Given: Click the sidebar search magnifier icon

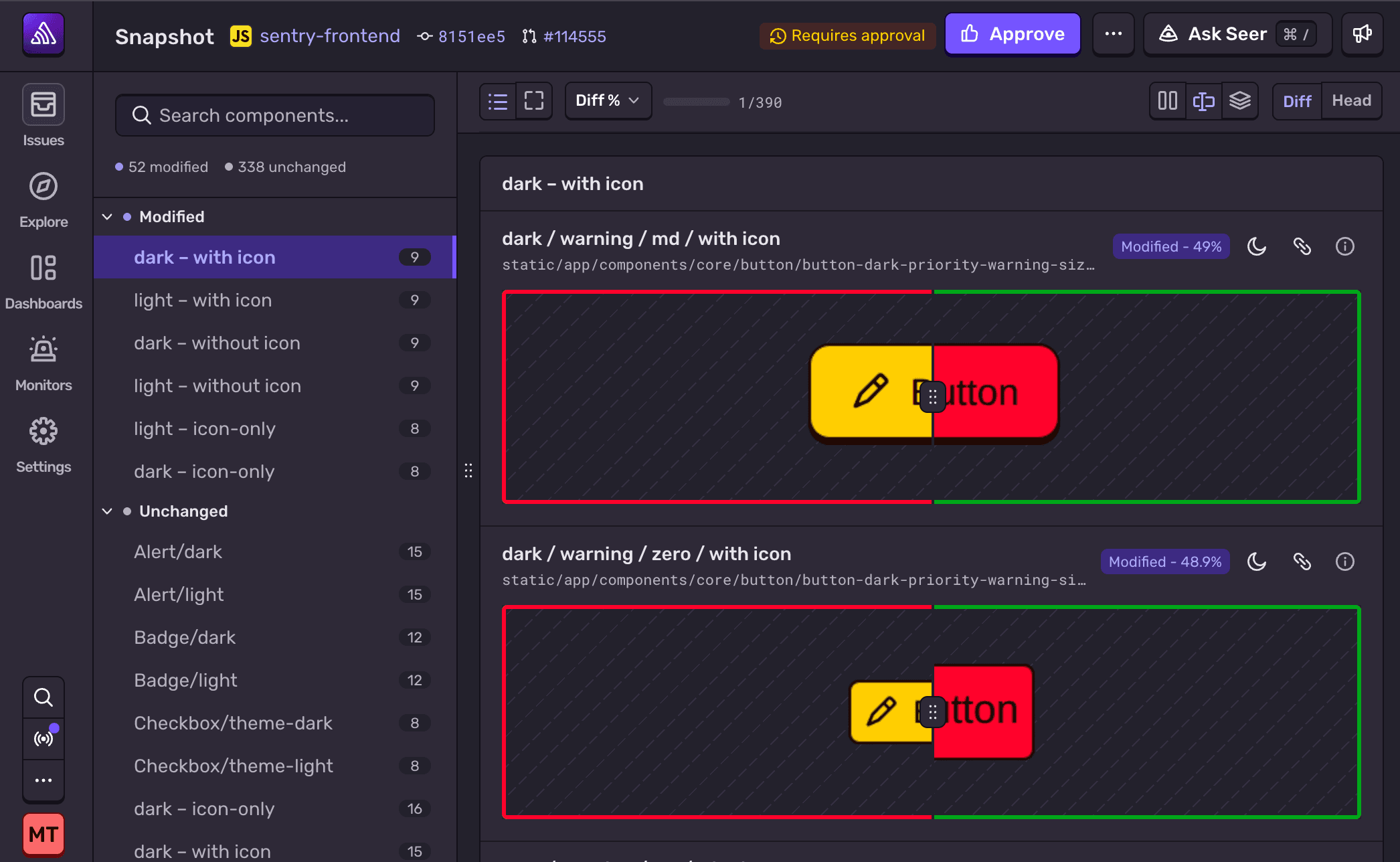Looking at the screenshot, I should (x=43, y=697).
